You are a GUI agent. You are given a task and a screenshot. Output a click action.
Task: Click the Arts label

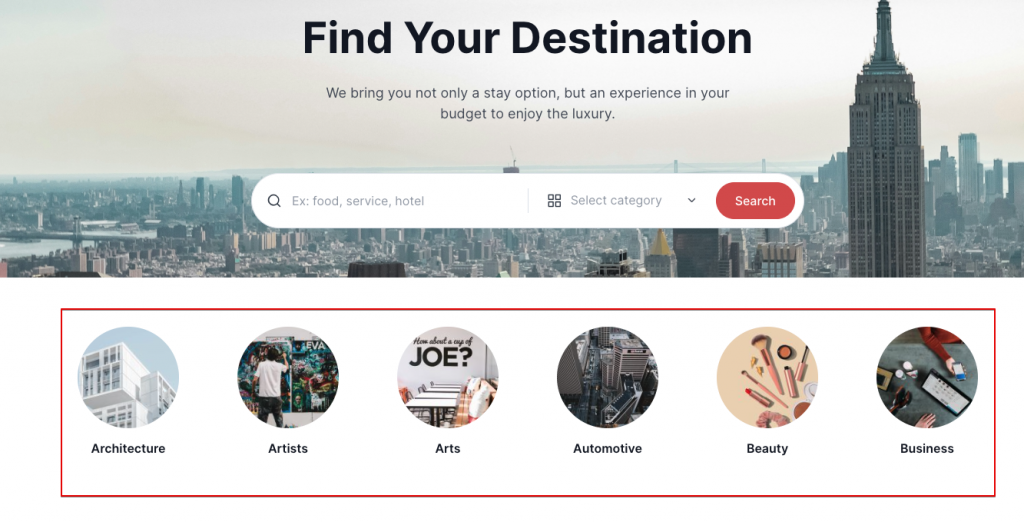point(448,449)
